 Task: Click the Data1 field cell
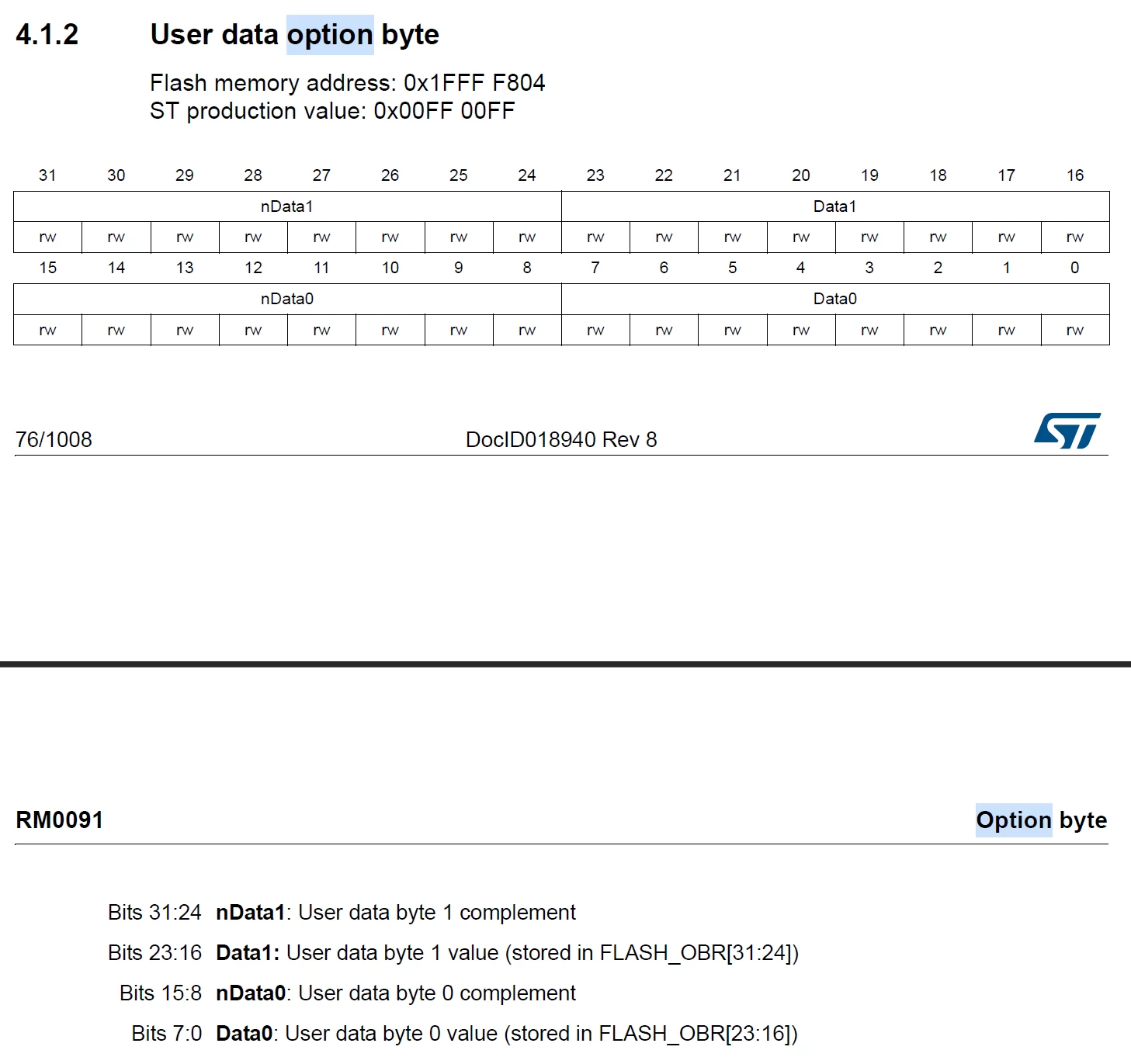pos(835,206)
